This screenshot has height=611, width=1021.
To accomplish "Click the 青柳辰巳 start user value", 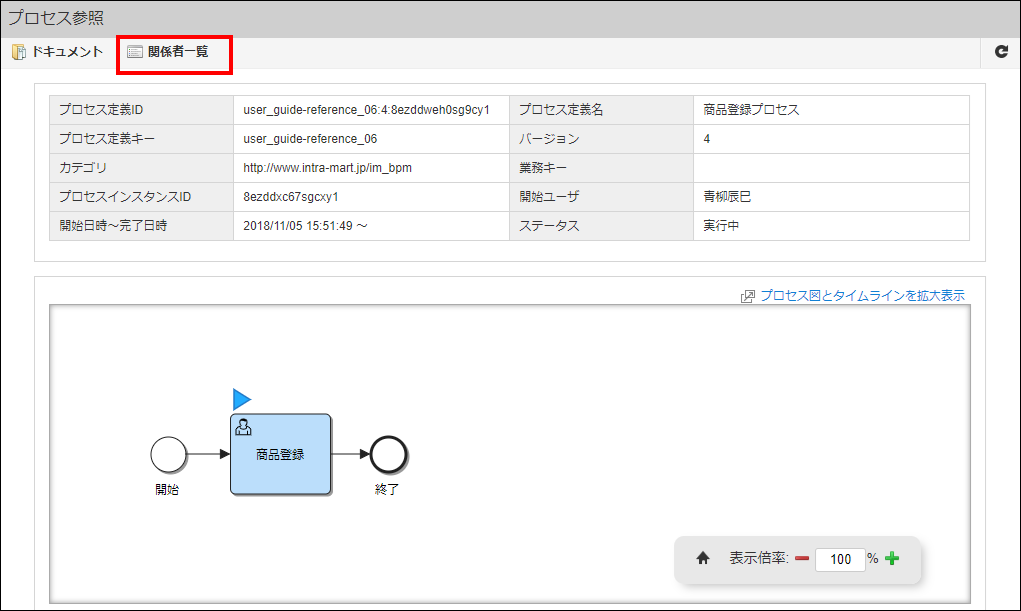I will pyautogui.click(x=727, y=197).
